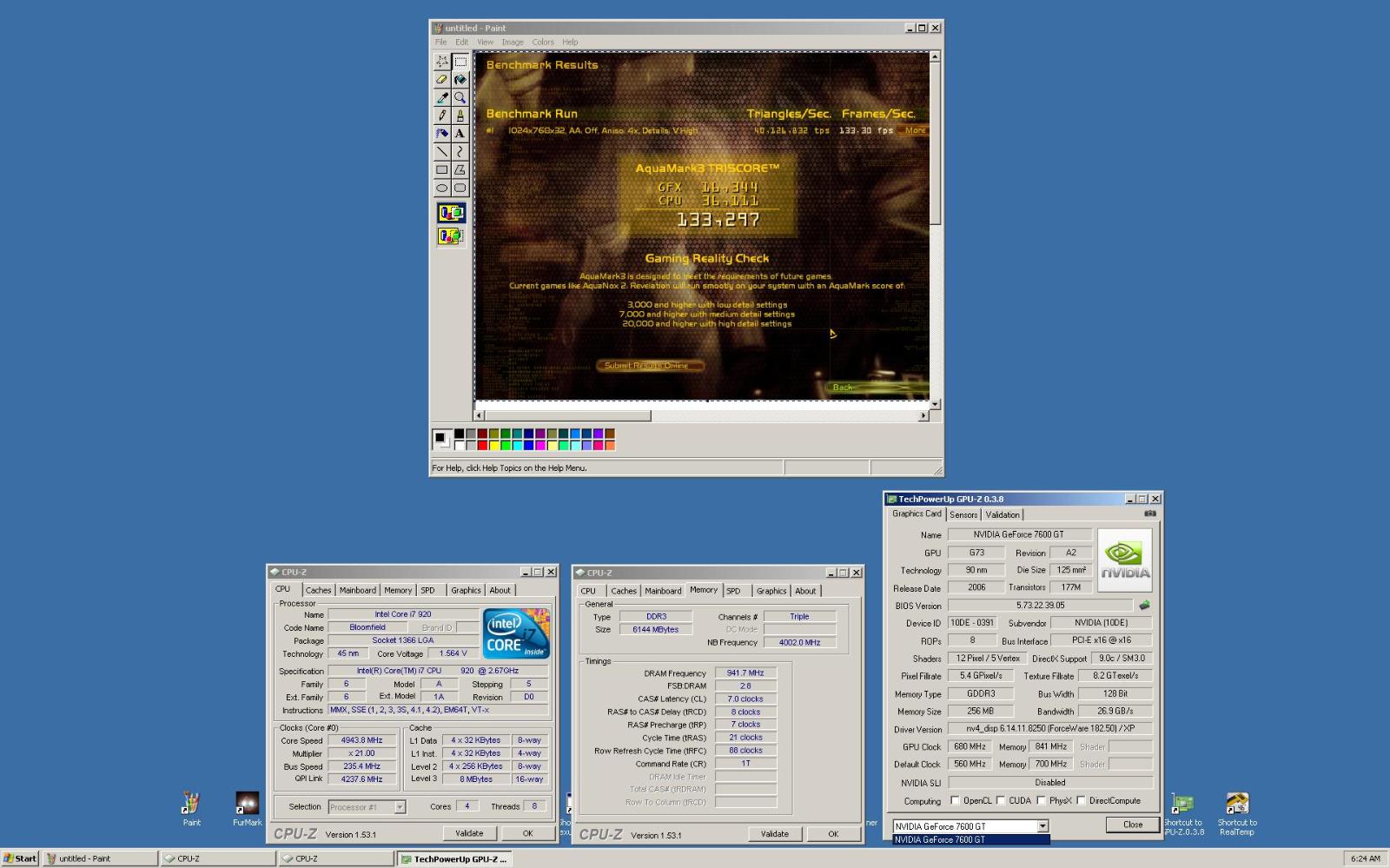
Task: Choose highlighted NVIDIA GeForce 7600 GT list entry
Action: coord(971,840)
